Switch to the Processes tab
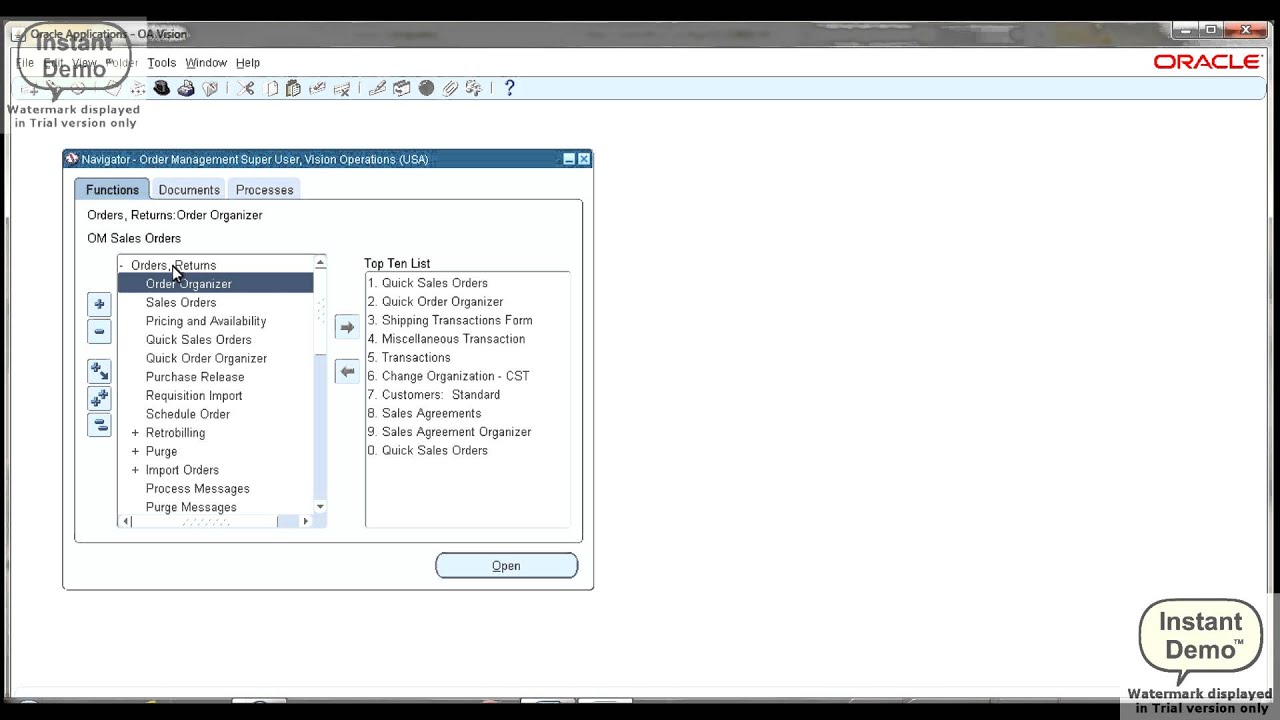 (265, 190)
